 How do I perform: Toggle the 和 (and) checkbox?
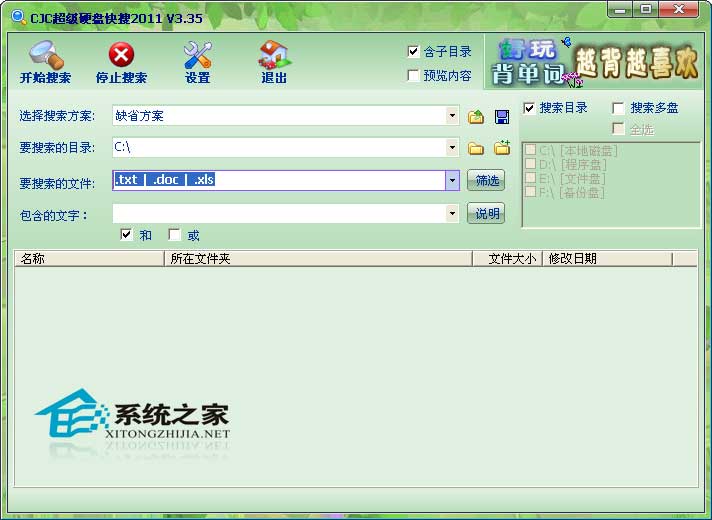pos(126,234)
